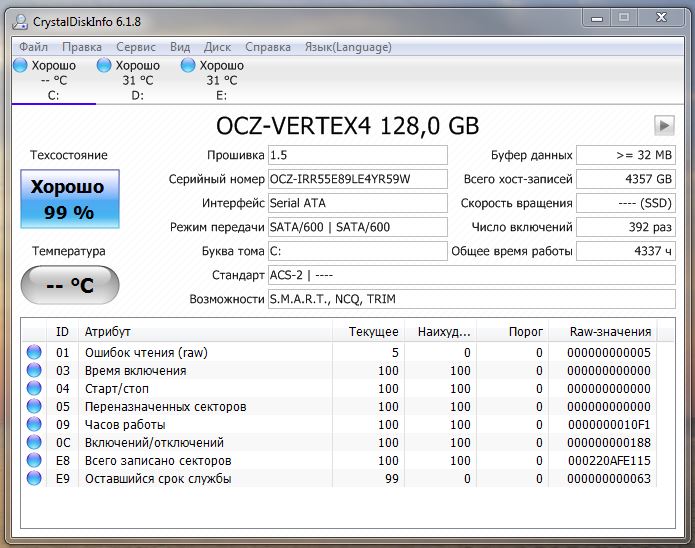This screenshot has height=548, width=695.
Task: Select the Переназначенных секторов attribute row
Action: pos(340,407)
